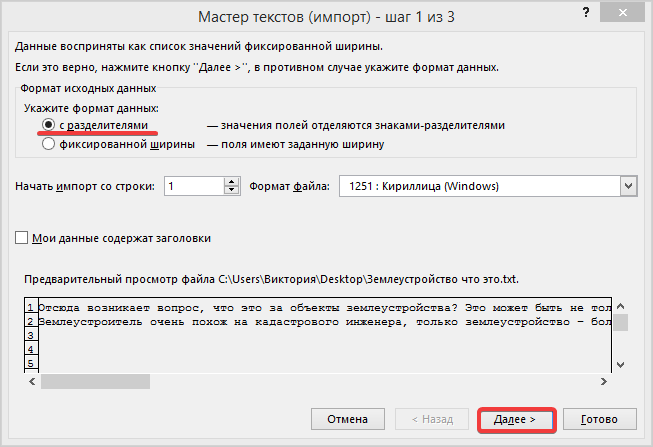Close the text import wizard dialog
The width and height of the screenshot is (653, 447).
tap(625, 14)
